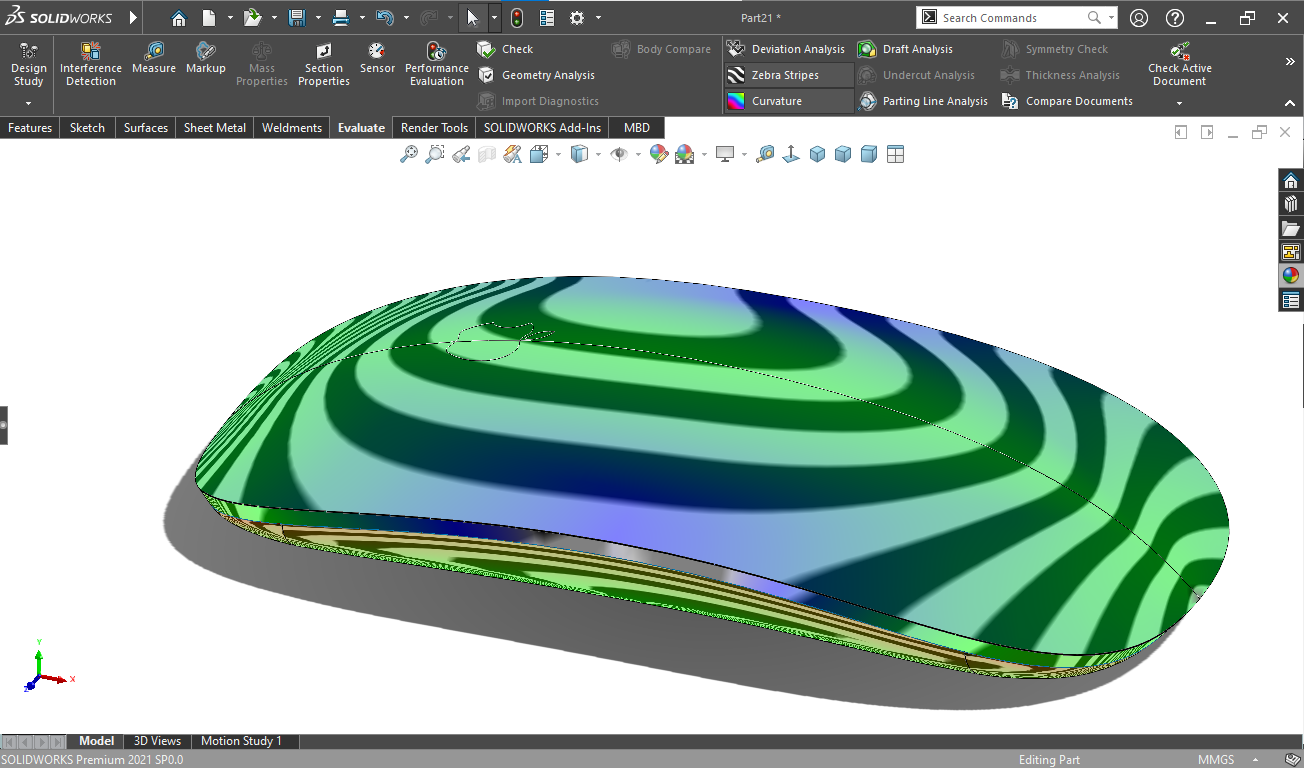Launch Interference Detection tool

(x=91, y=64)
